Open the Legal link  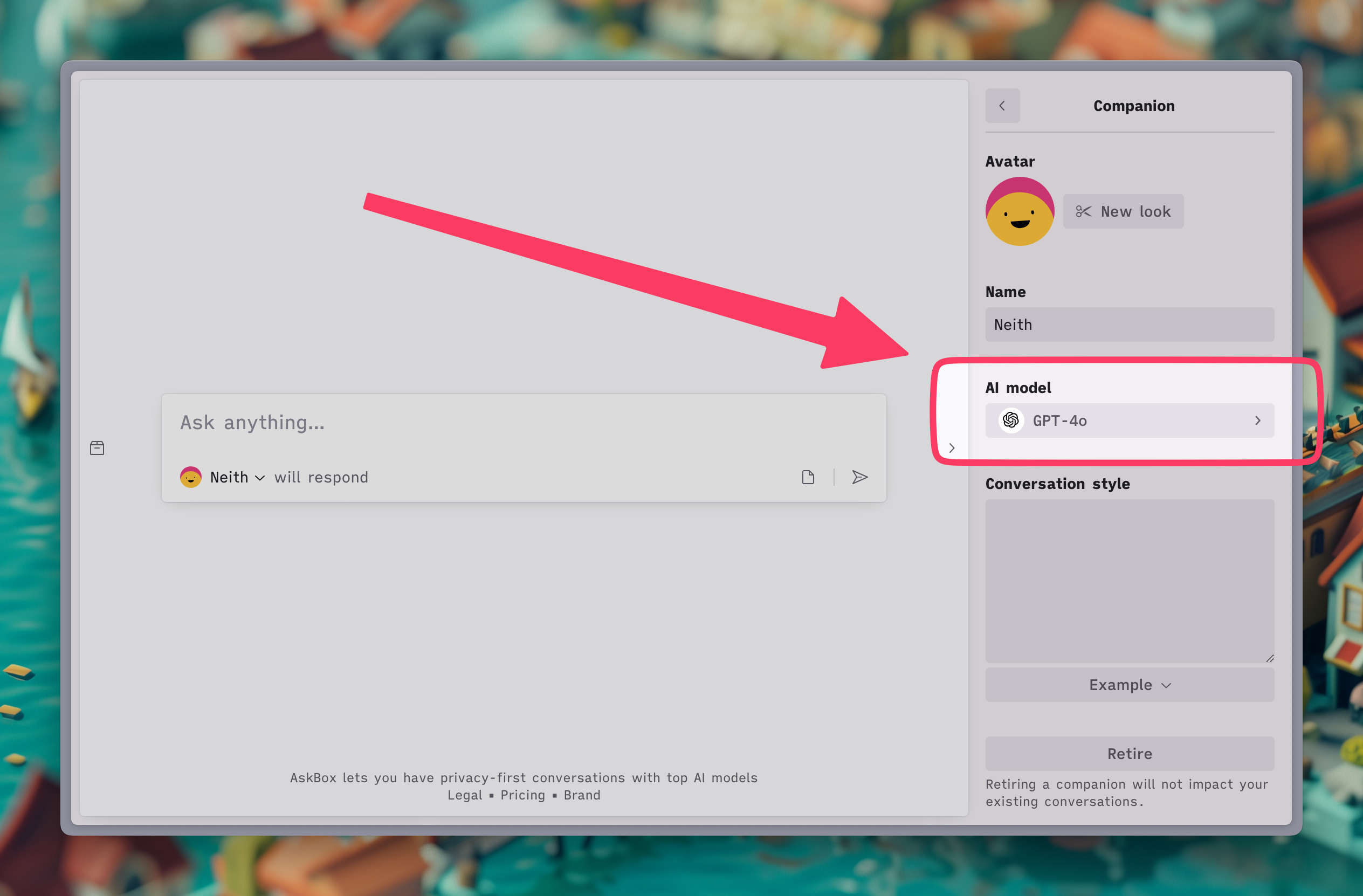tap(464, 795)
